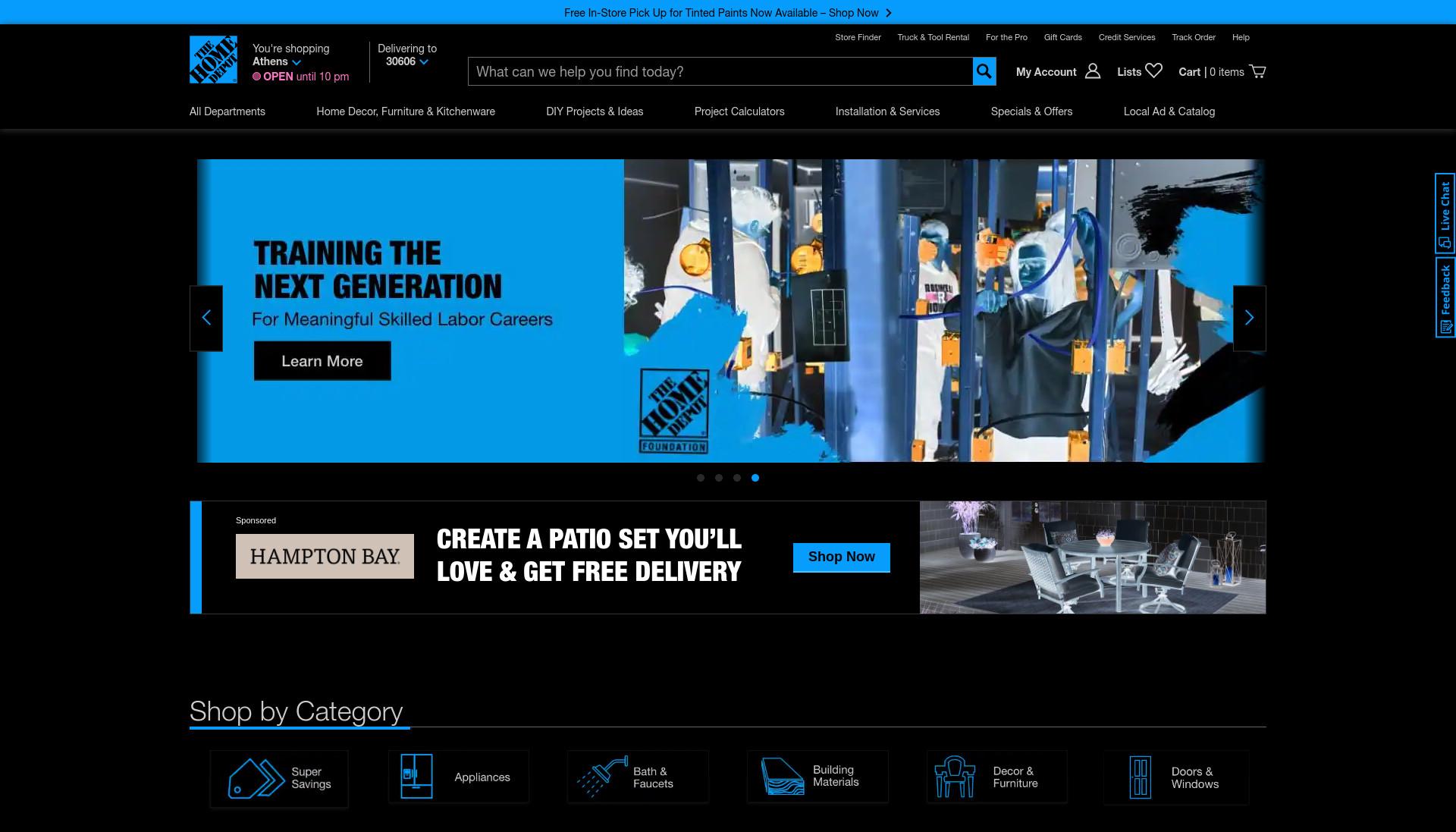This screenshot has height=832, width=1456.
Task: Click the 'Cart | 0 items' text
Action: click(x=1211, y=72)
